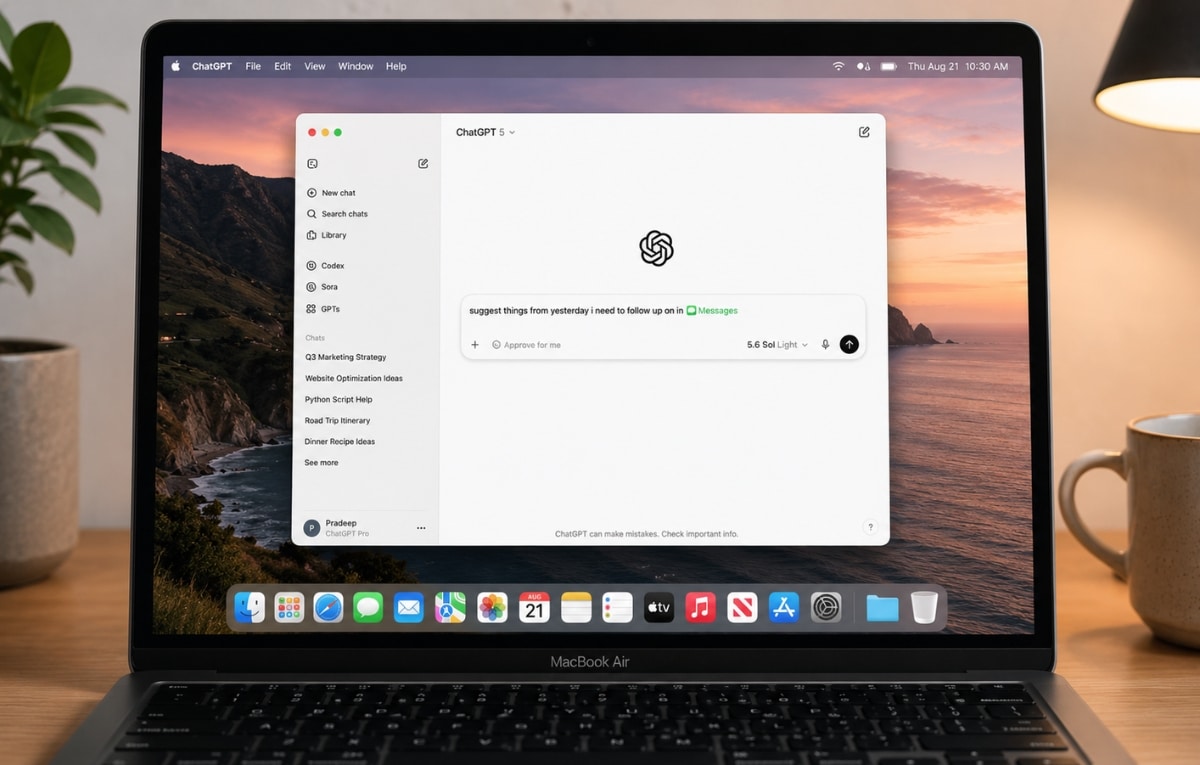The width and height of the screenshot is (1200, 765).
Task: Send the message with the arrow button
Action: tap(849, 344)
